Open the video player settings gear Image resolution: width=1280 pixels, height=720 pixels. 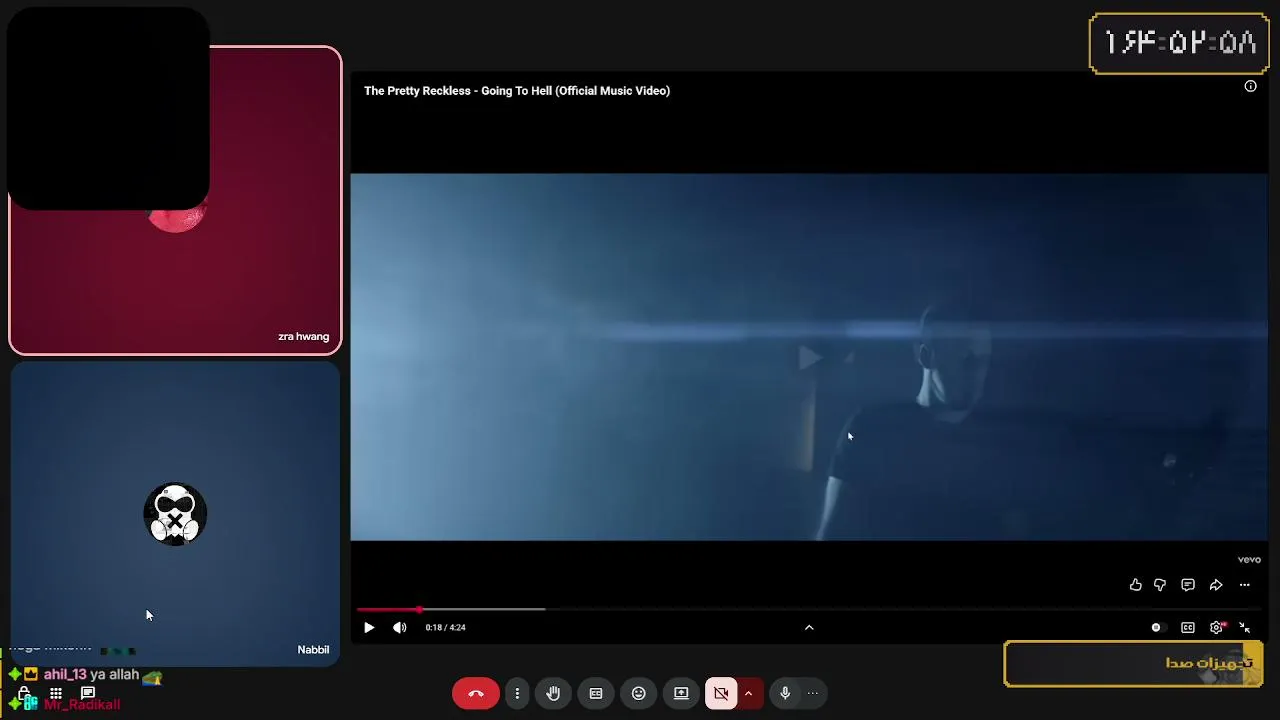click(1217, 628)
